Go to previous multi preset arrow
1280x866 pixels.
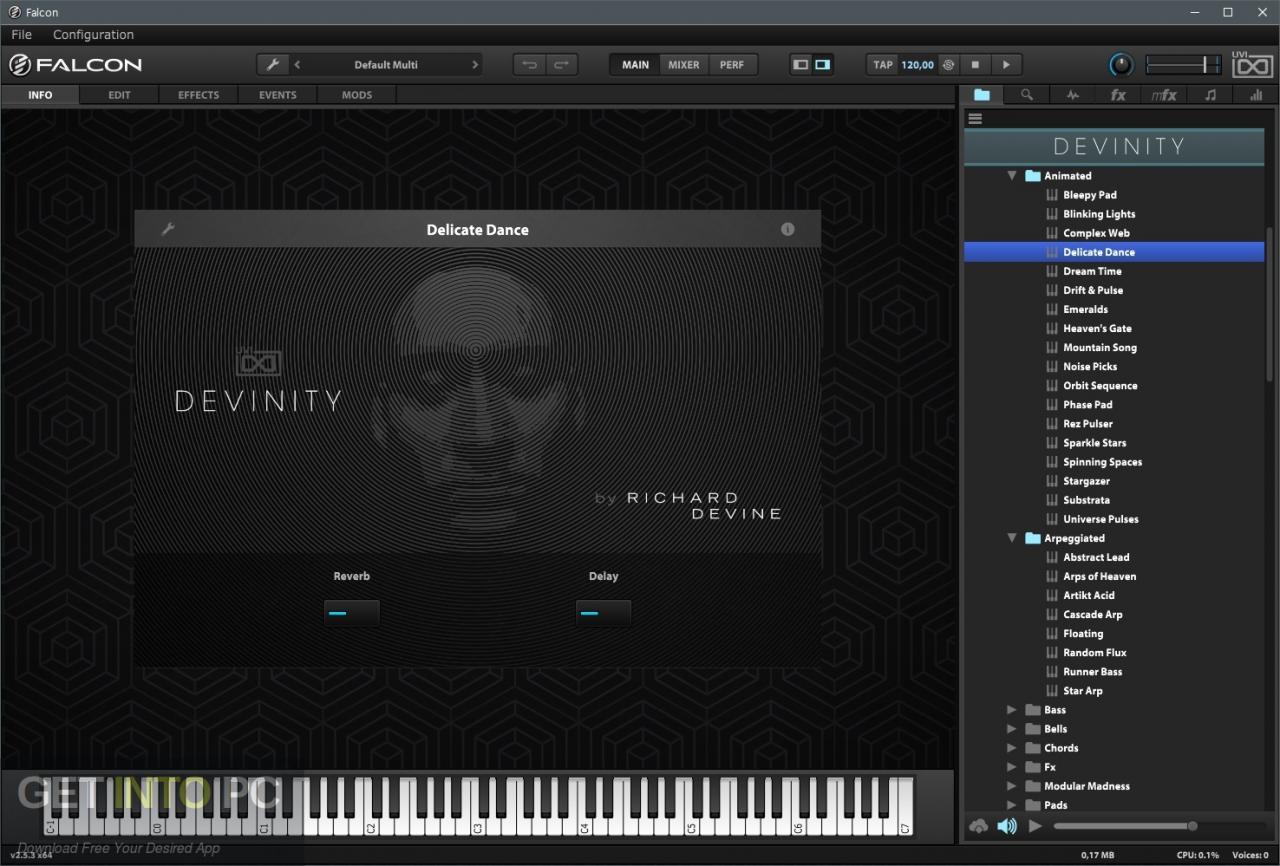(297, 65)
